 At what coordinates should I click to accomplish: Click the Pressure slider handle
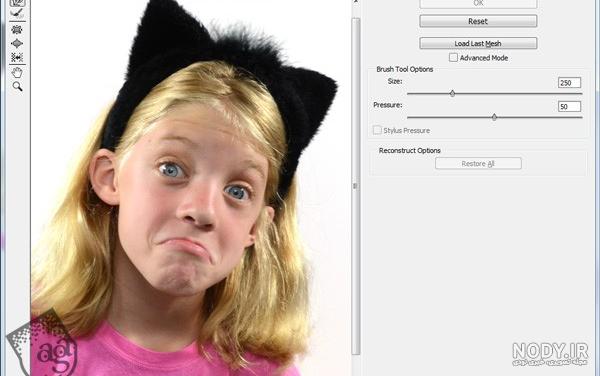click(494, 117)
